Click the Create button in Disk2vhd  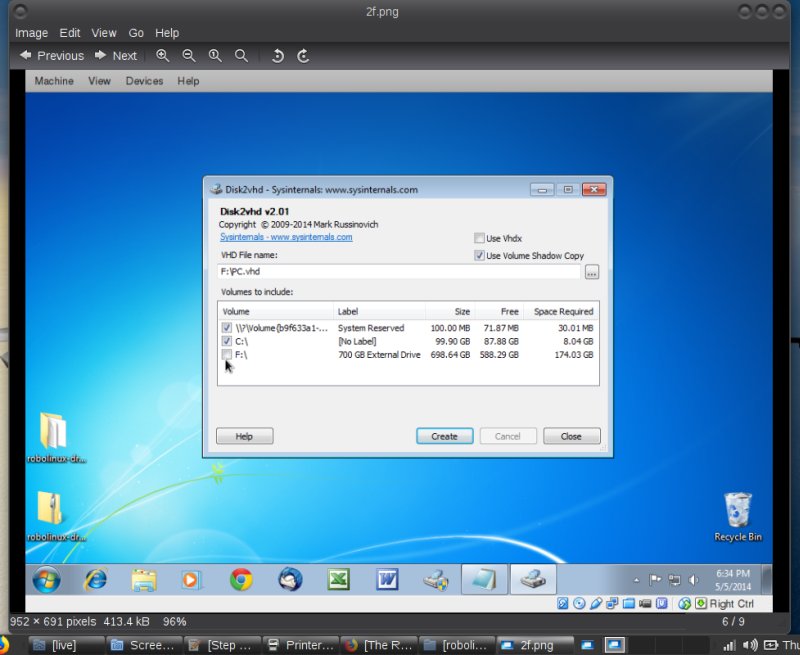point(444,435)
